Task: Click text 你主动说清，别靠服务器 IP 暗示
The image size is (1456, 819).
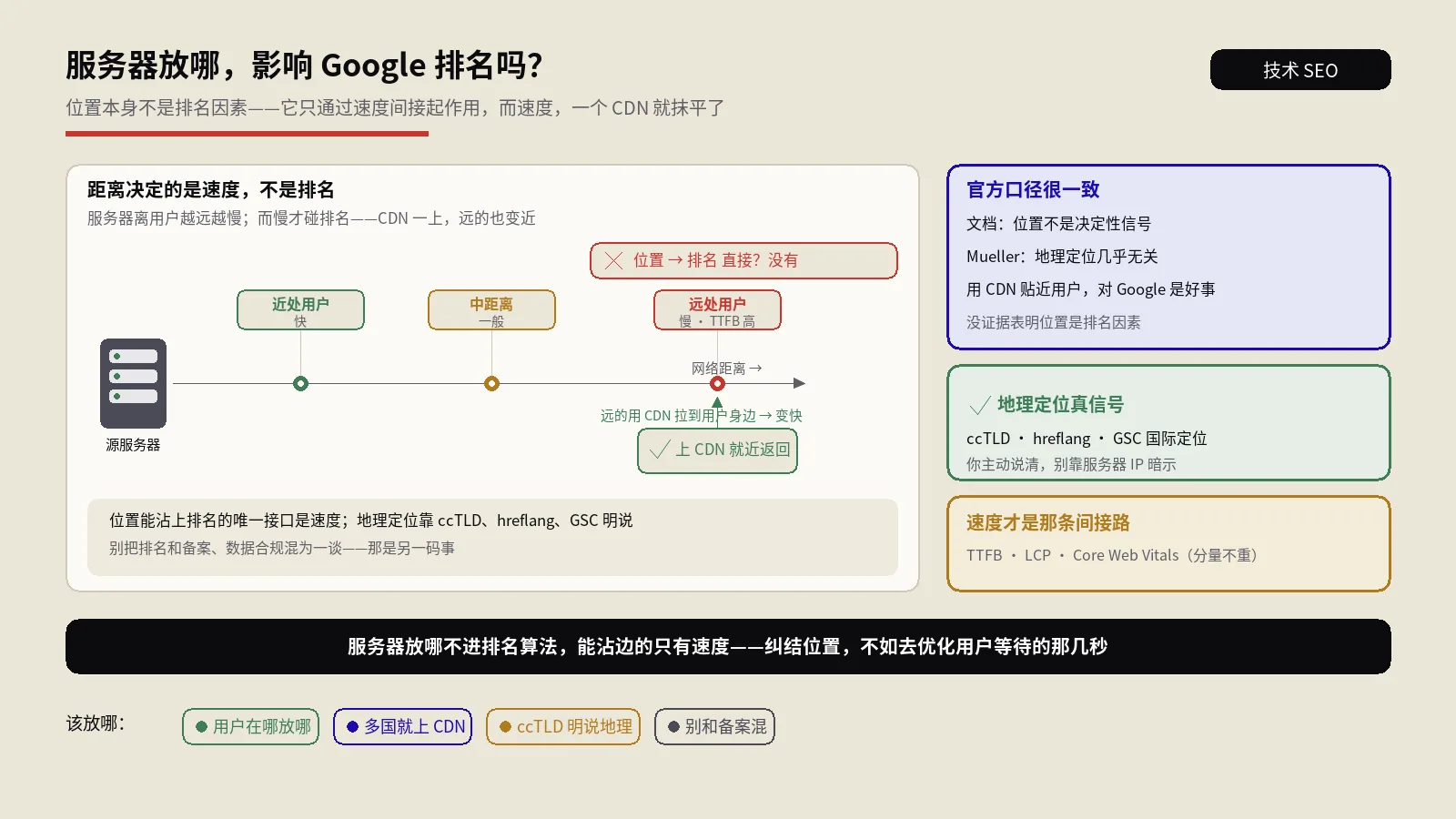Action: (x=1071, y=464)
